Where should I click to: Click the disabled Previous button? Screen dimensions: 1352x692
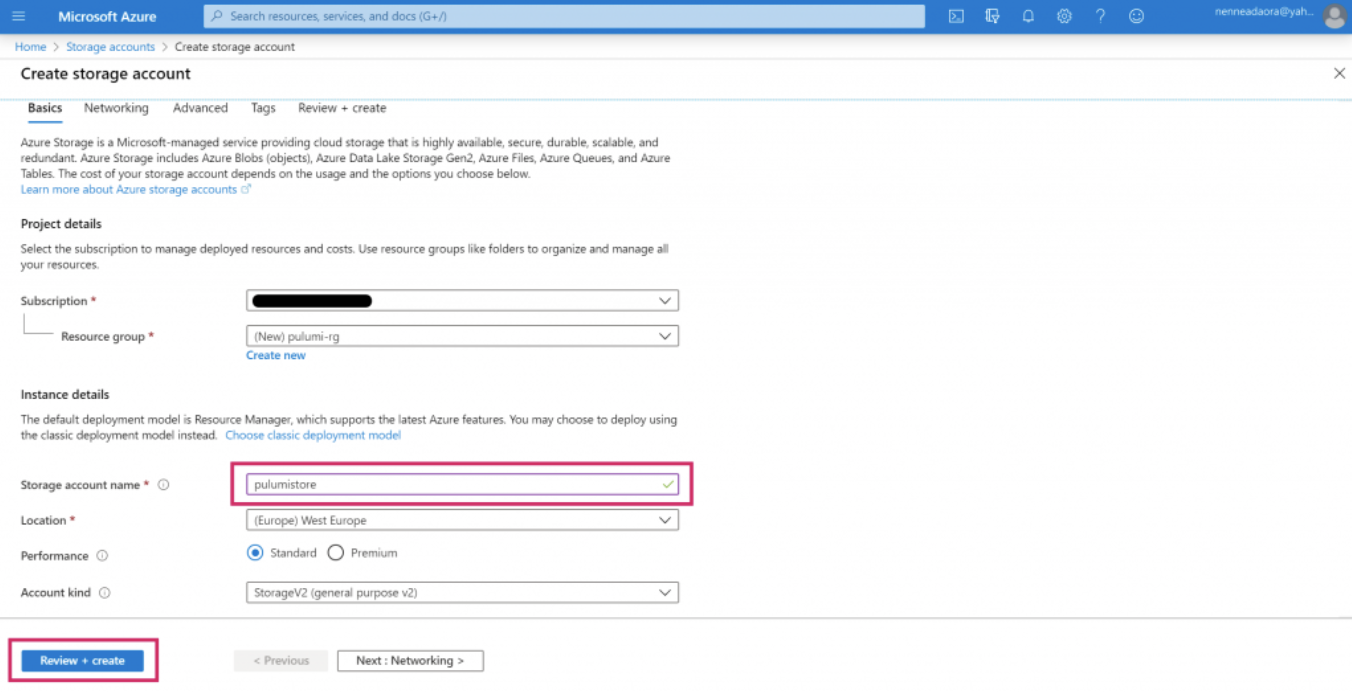pyautogui.click(x=281, y=660)
